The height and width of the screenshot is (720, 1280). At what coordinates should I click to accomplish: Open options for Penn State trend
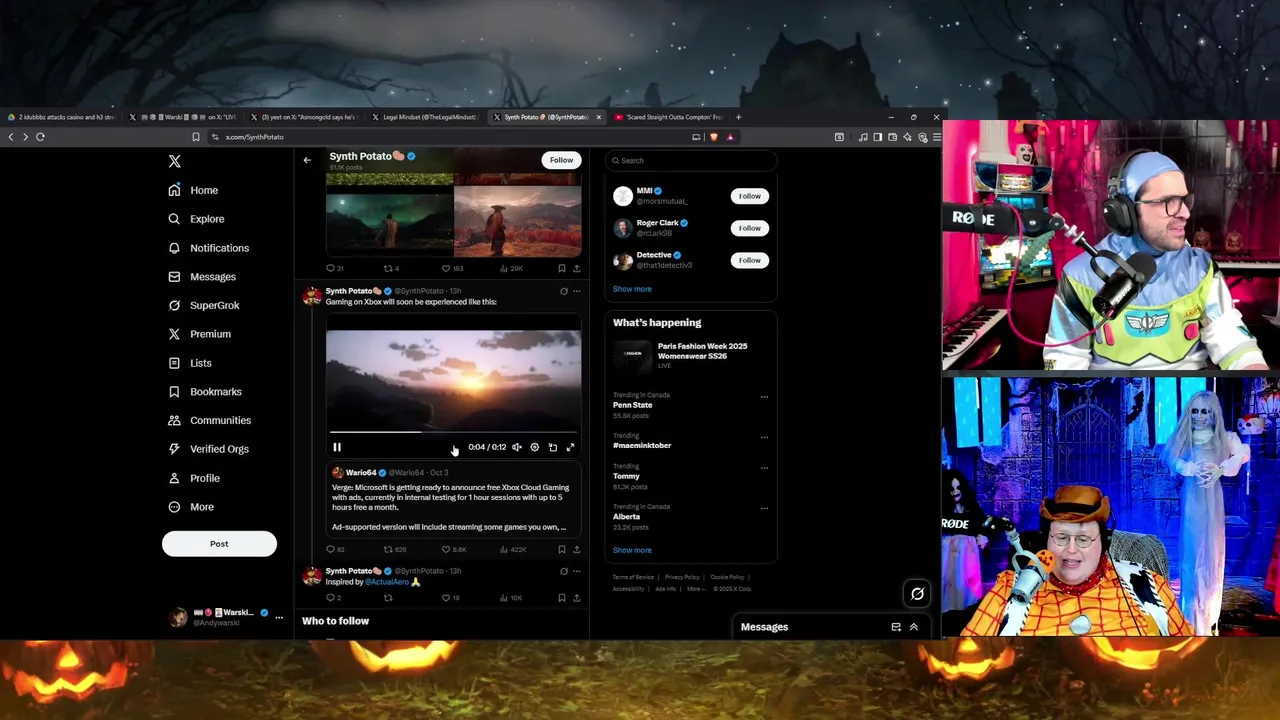point(764,397)
